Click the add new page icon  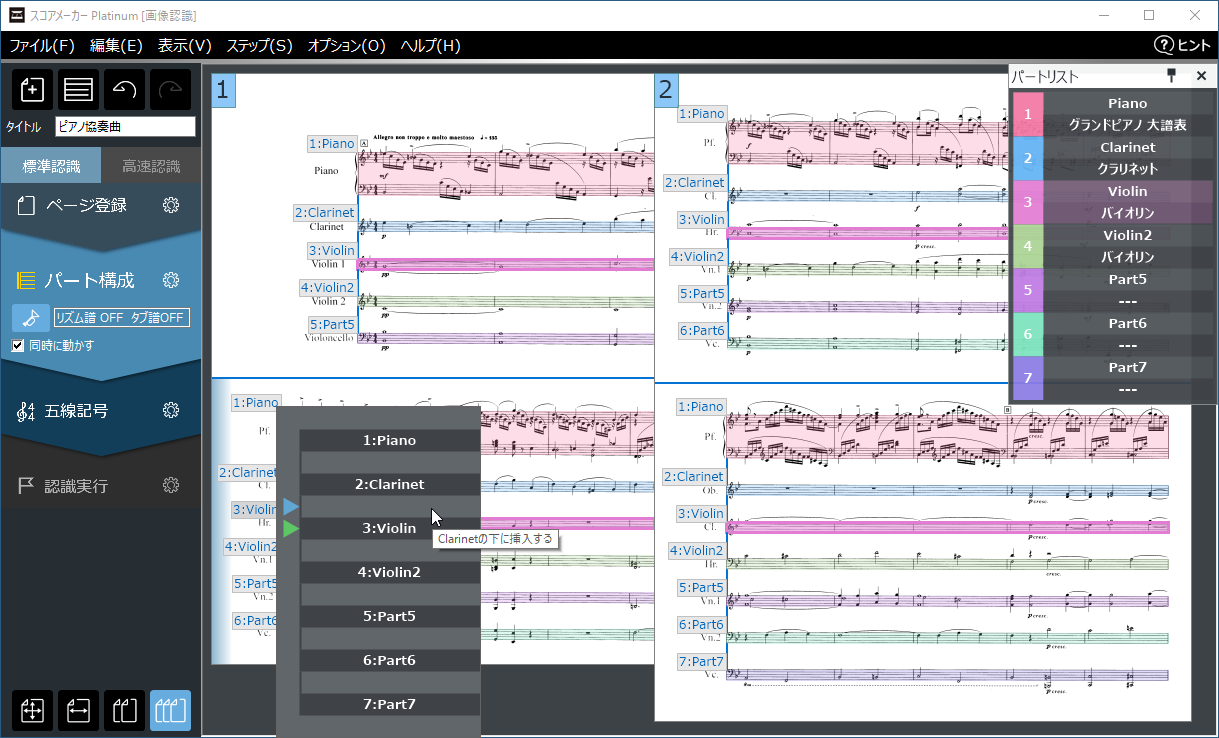pyautogui.click(x=32, y=90)
